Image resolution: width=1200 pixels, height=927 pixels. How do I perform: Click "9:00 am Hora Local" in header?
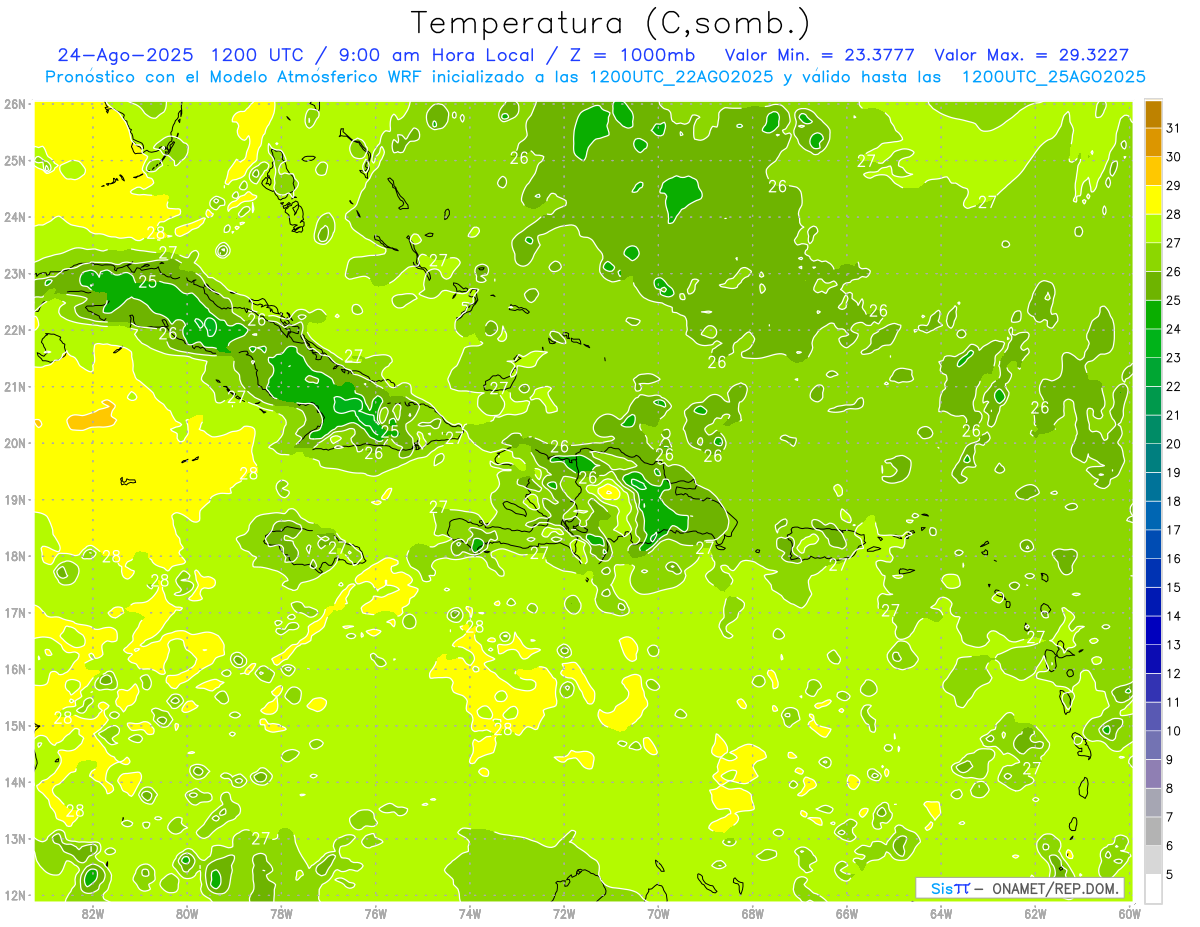pos(437,55)
